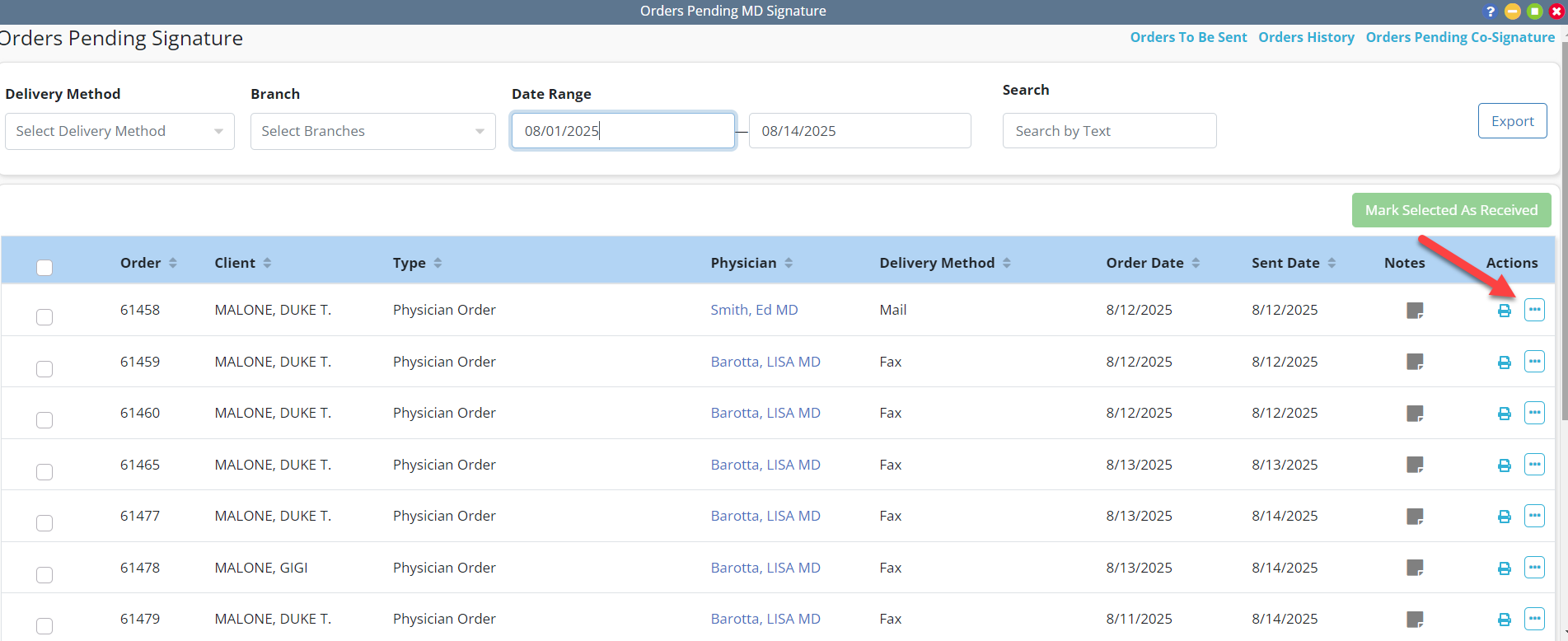
Task: Tick the checkbox for order 61478
Action: [44, 574]
